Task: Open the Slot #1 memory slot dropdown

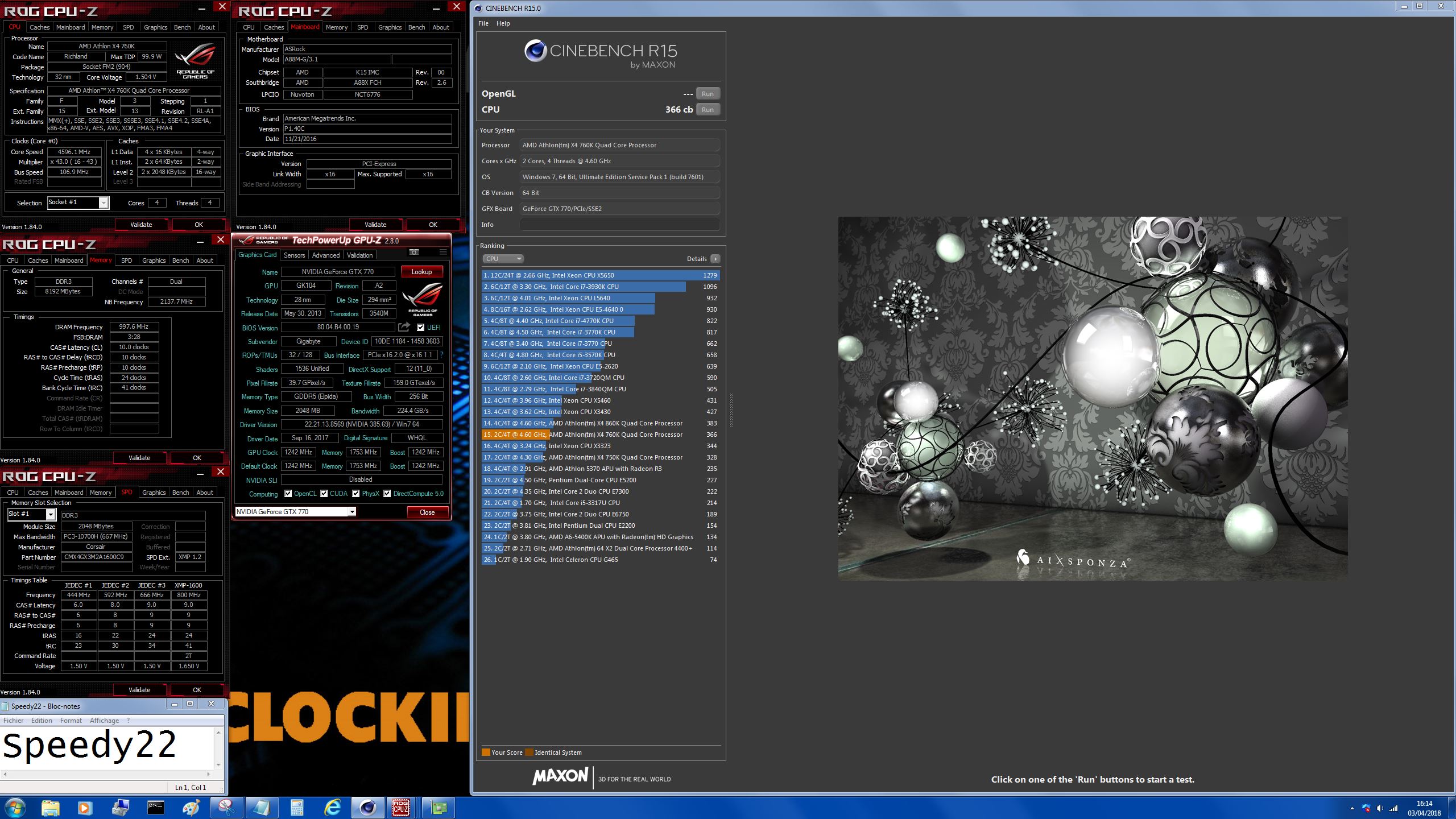Action: pos(32,514)
